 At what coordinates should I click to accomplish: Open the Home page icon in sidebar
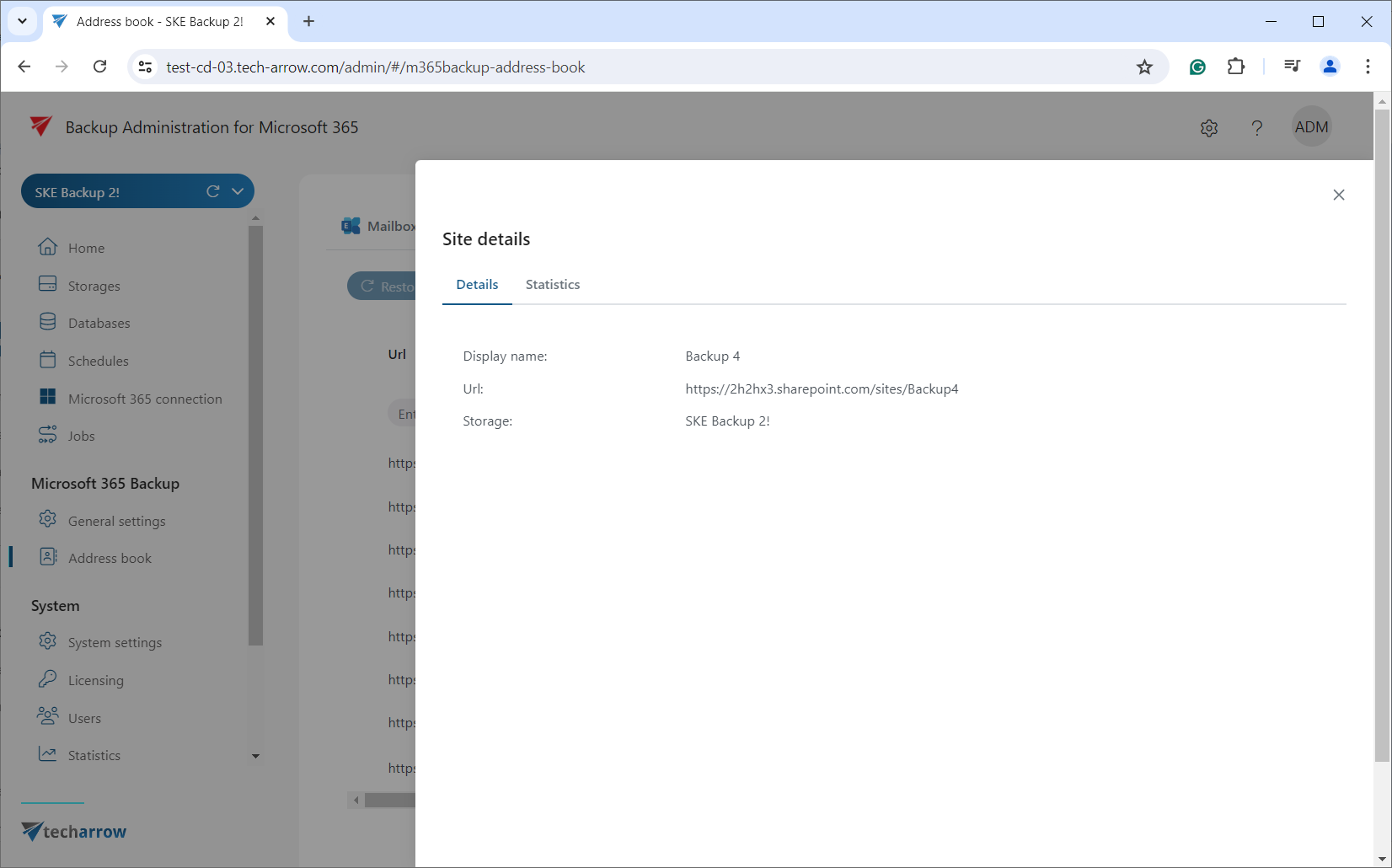pos(48,247)
